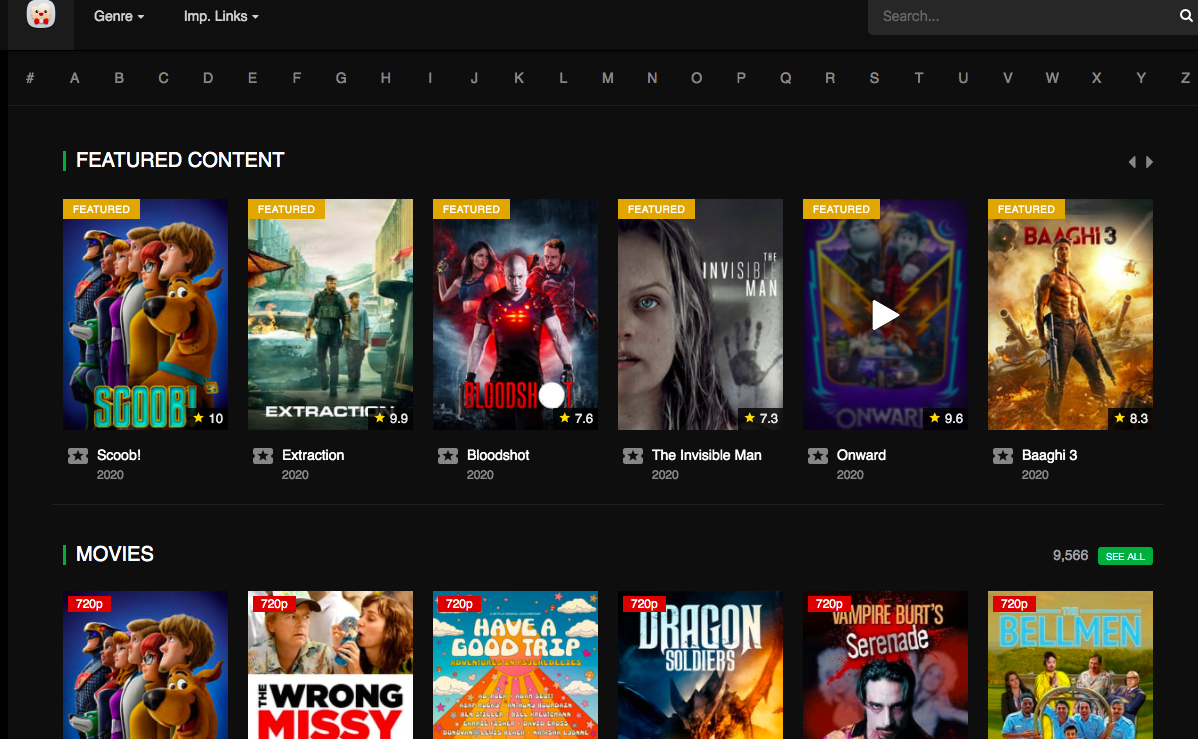Choose the # symbol filter

(x=30, y=78)
